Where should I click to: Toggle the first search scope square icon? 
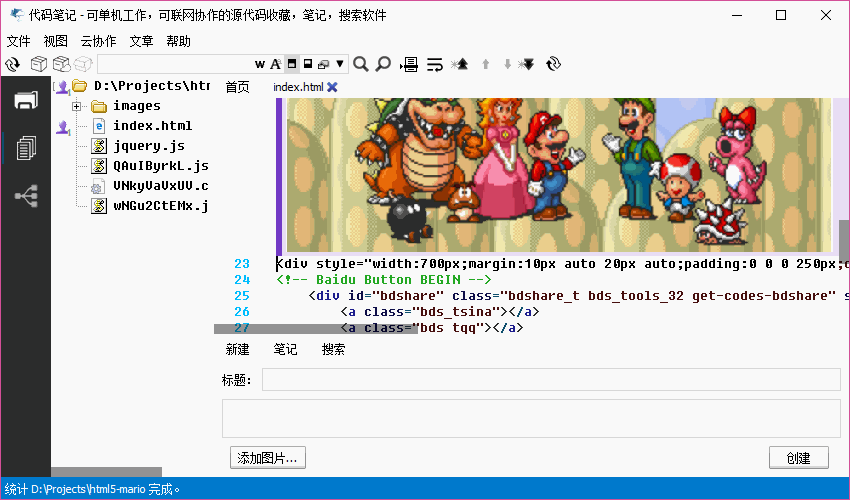pyautogui.click(x=292, y=64)
